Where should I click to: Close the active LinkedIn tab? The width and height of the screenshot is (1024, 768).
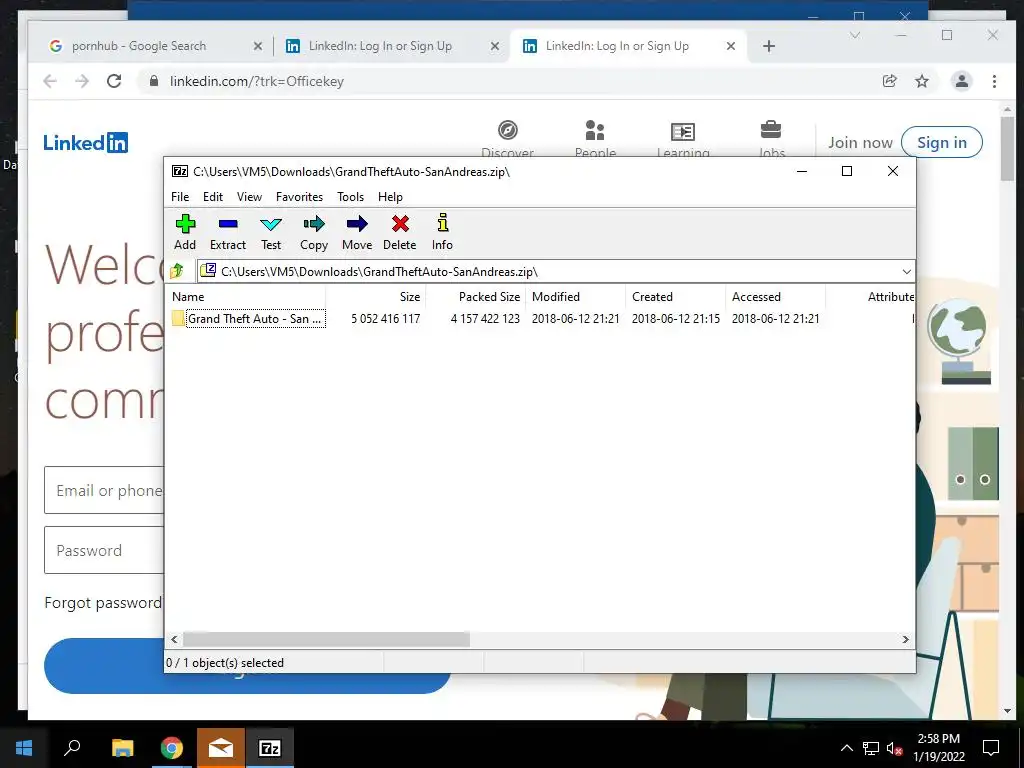coord(731,46)
